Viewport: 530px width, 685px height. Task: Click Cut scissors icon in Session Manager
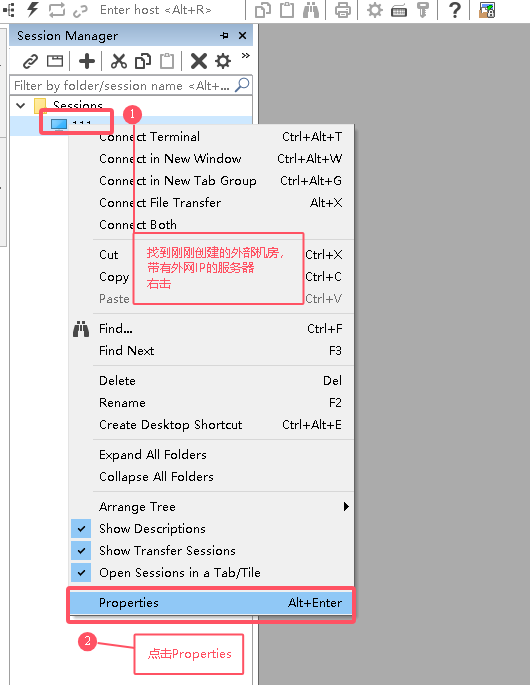click(x=118, y=61)
